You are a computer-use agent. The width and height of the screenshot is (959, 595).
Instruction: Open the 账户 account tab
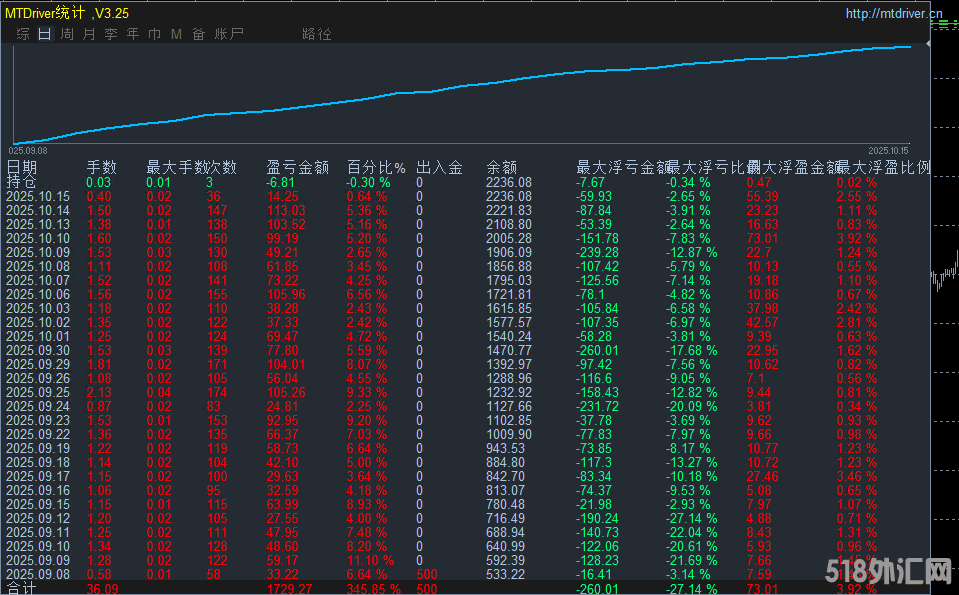pyautogui.click(x=229, y=34)
